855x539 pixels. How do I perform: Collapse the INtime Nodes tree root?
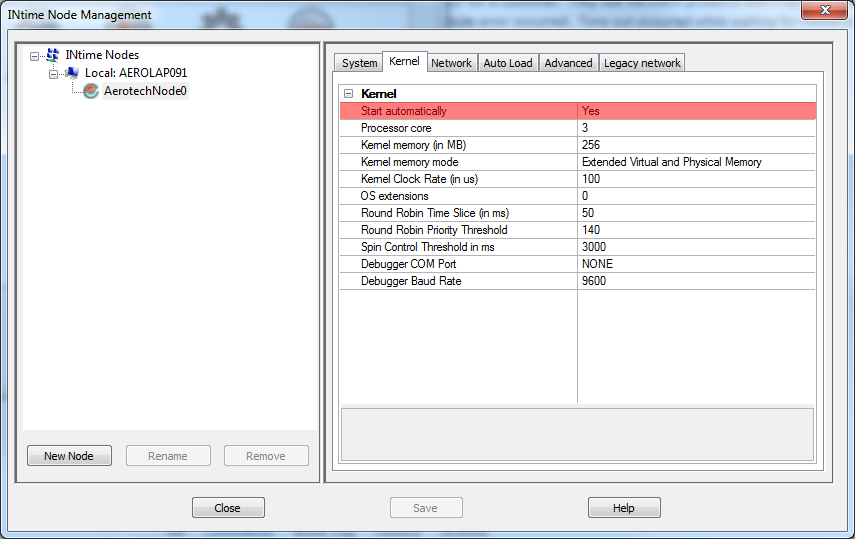(35, 55)
